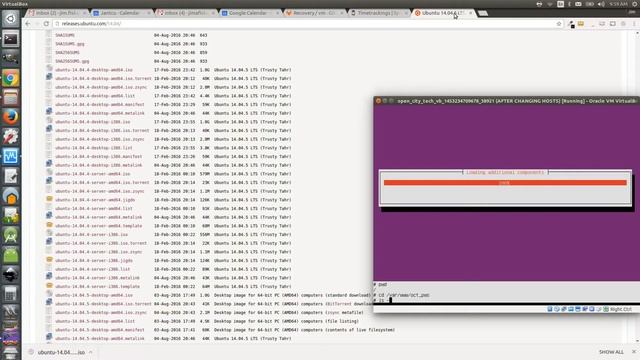Open ubuntu-14.04.4-server-i386.jigdo link
Screen dimensions: 640x360
click(94, 260)
